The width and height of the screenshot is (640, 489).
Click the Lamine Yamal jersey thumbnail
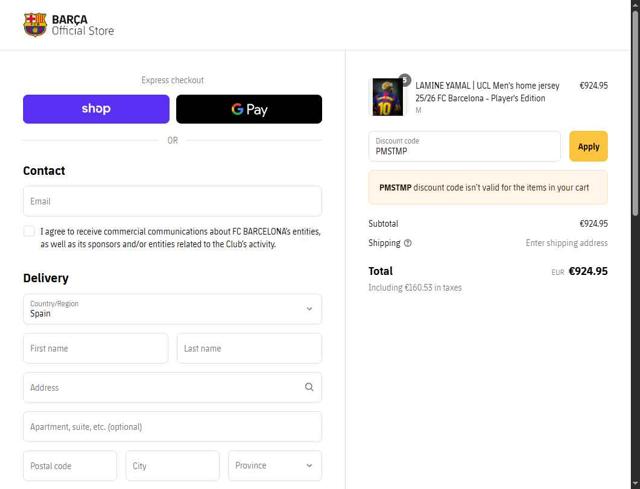[x=387, y=97]
